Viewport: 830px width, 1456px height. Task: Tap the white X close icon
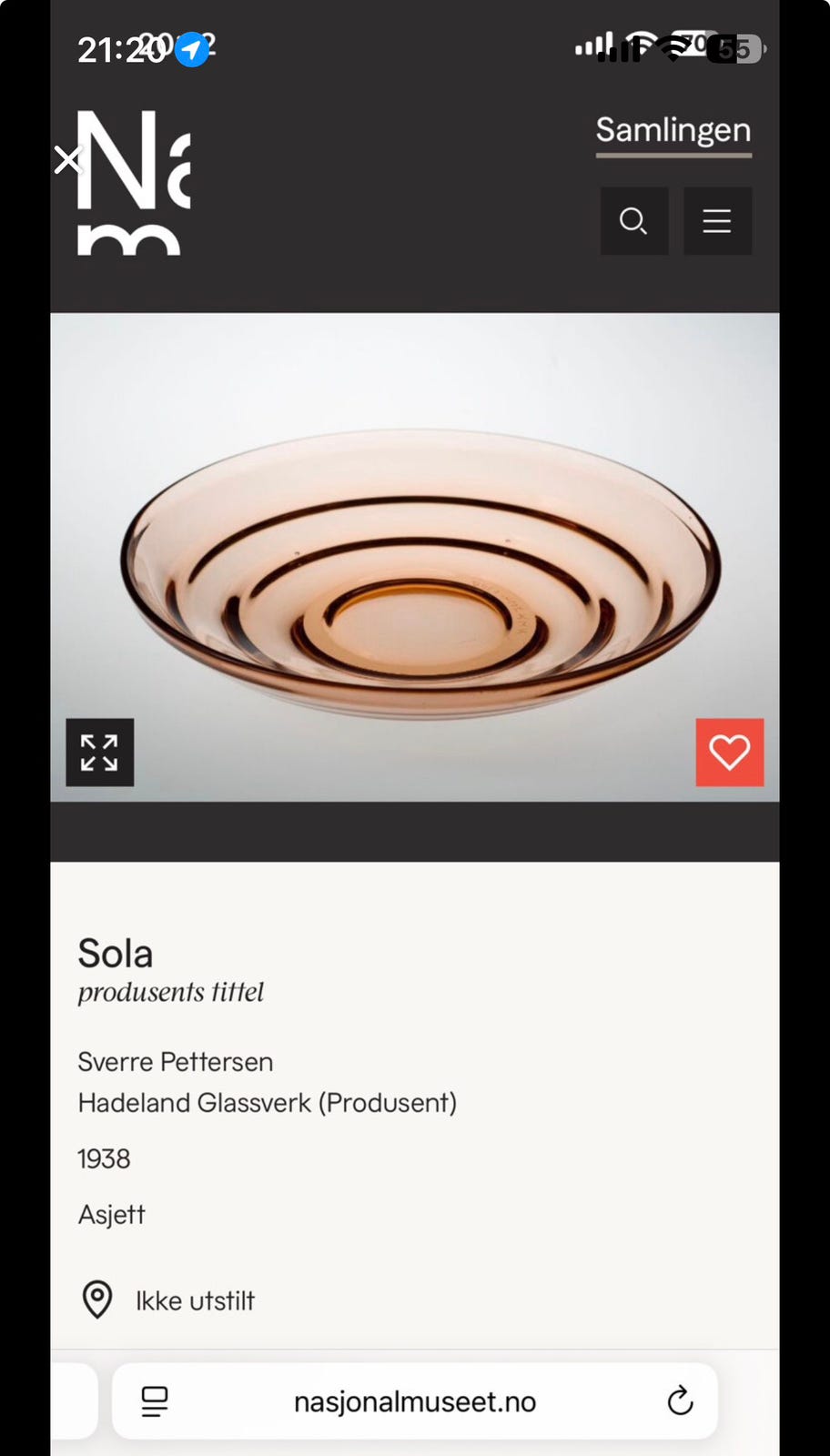click(67, 160)
